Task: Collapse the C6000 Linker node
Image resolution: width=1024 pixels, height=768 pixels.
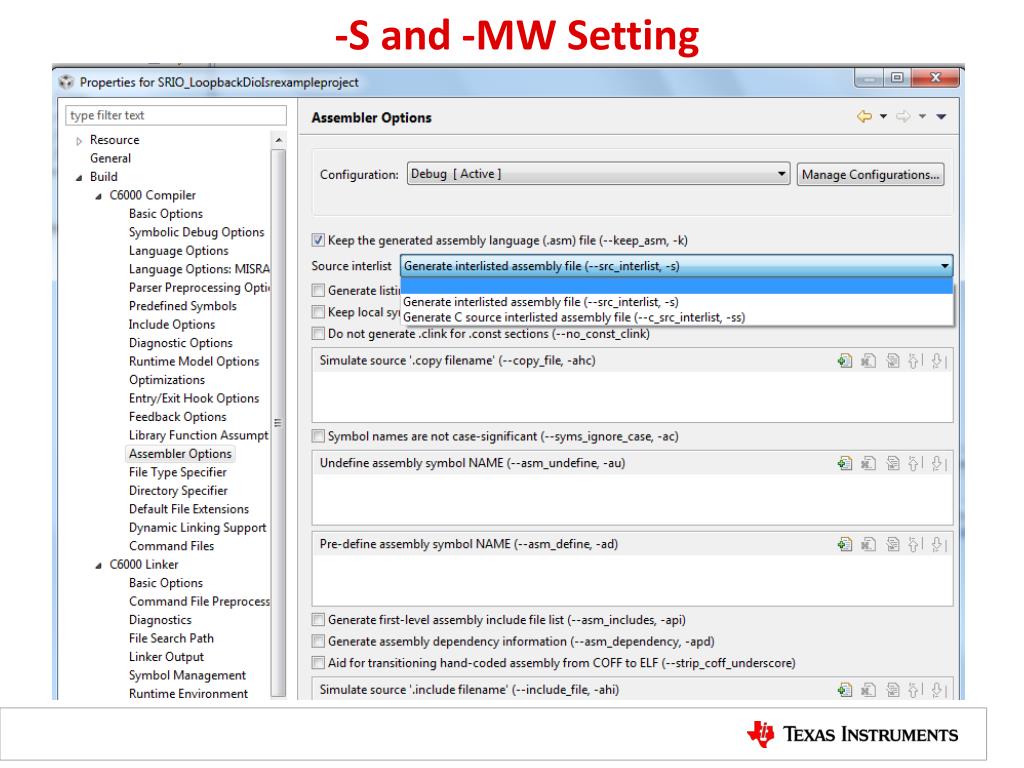Action: [99, 566]
